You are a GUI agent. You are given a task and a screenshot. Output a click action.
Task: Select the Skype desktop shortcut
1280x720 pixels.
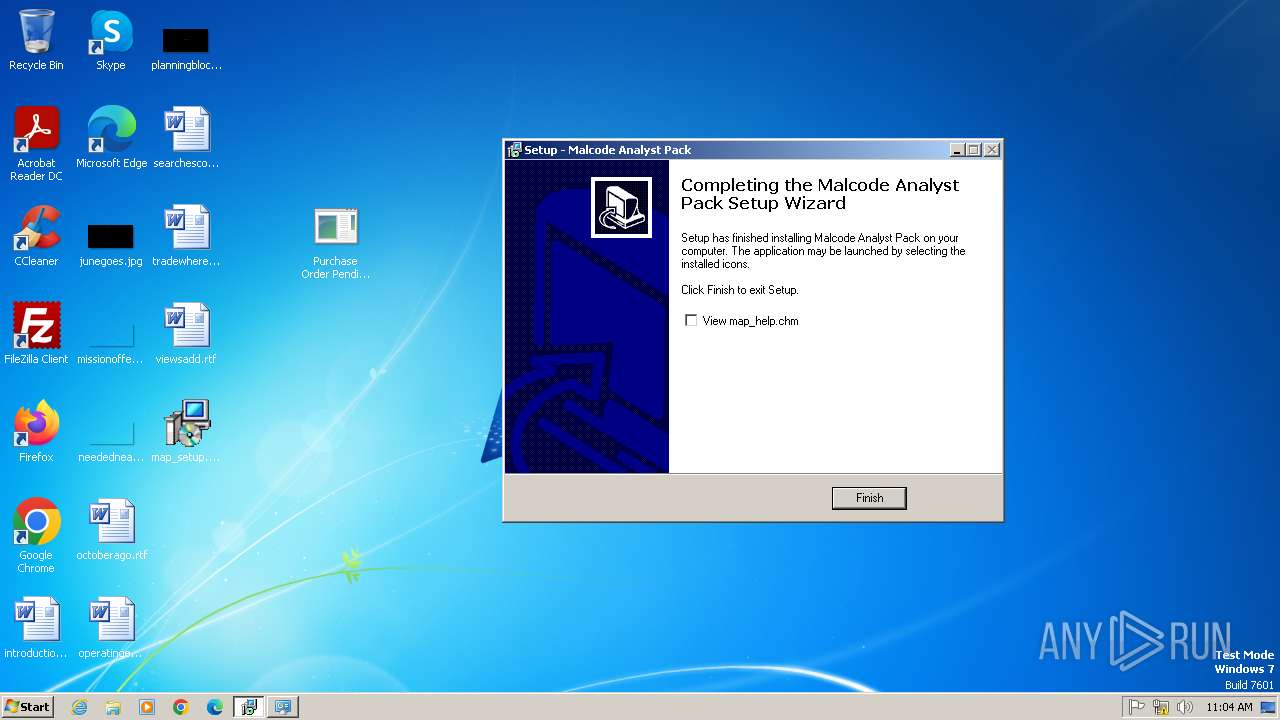coord(111,40)
